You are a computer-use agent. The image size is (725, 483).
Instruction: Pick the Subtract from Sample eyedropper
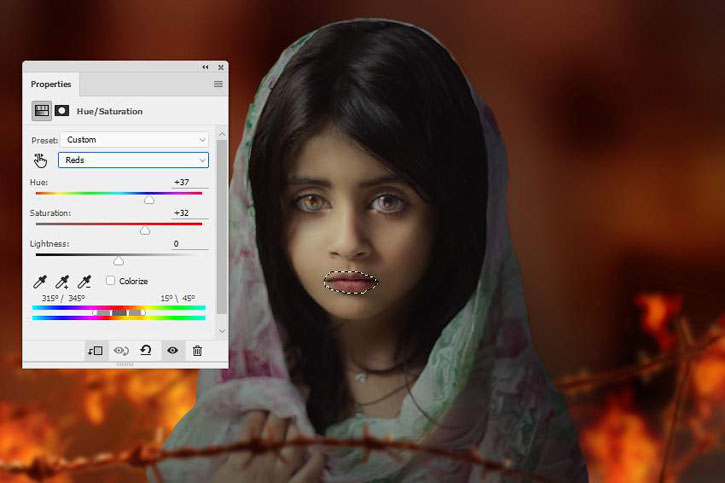(x=85, y=281)
